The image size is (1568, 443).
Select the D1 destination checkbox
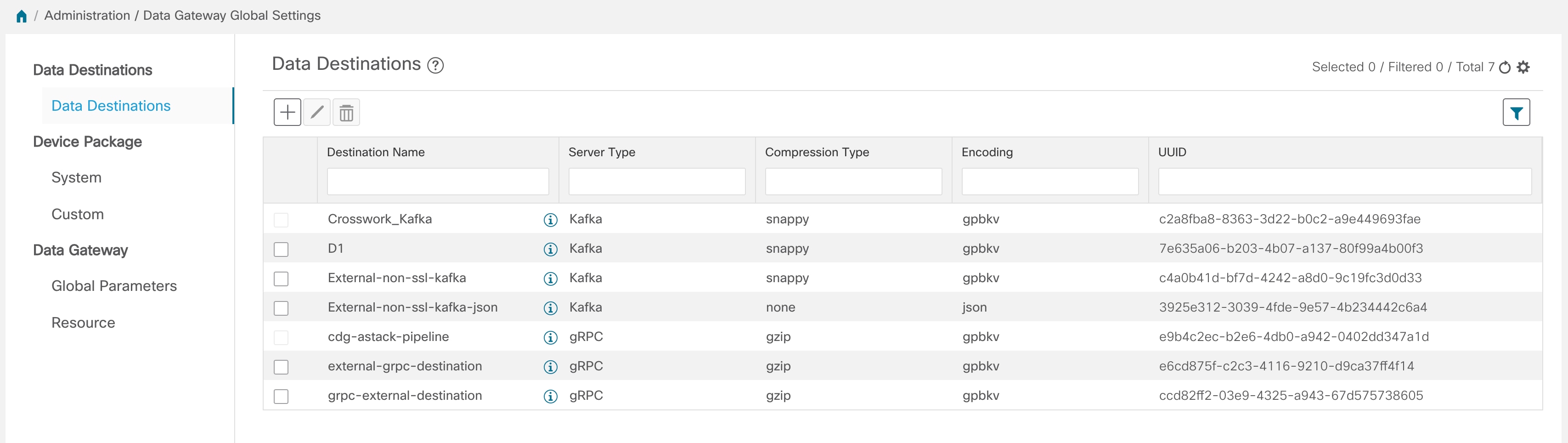pos(281,249)
